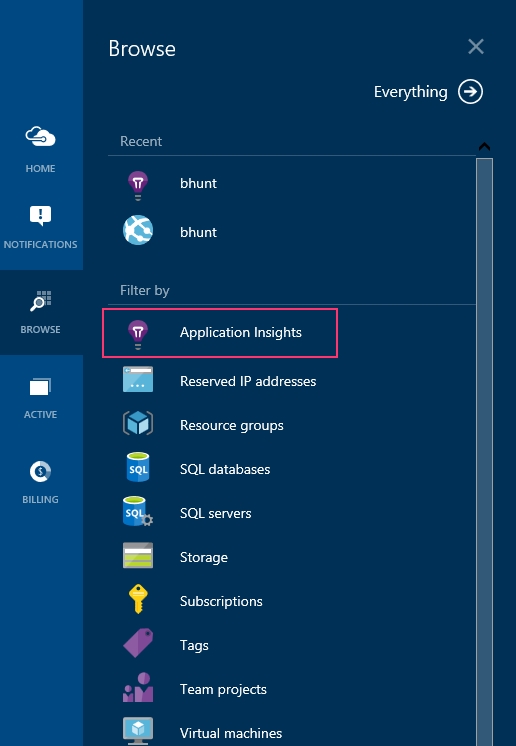This screenshot has width=516, height=746.
Task: Select the BILLING label in the sidebar
Action: coord(40,500)
